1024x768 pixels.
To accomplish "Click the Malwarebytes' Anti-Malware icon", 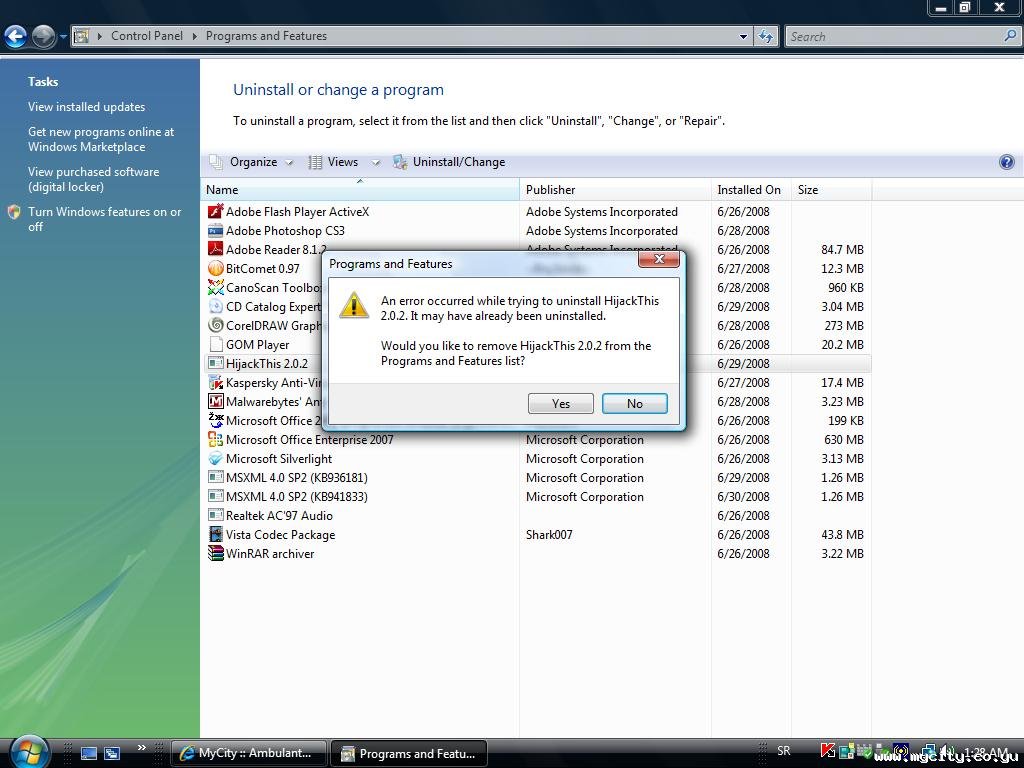I will point(216,402).
